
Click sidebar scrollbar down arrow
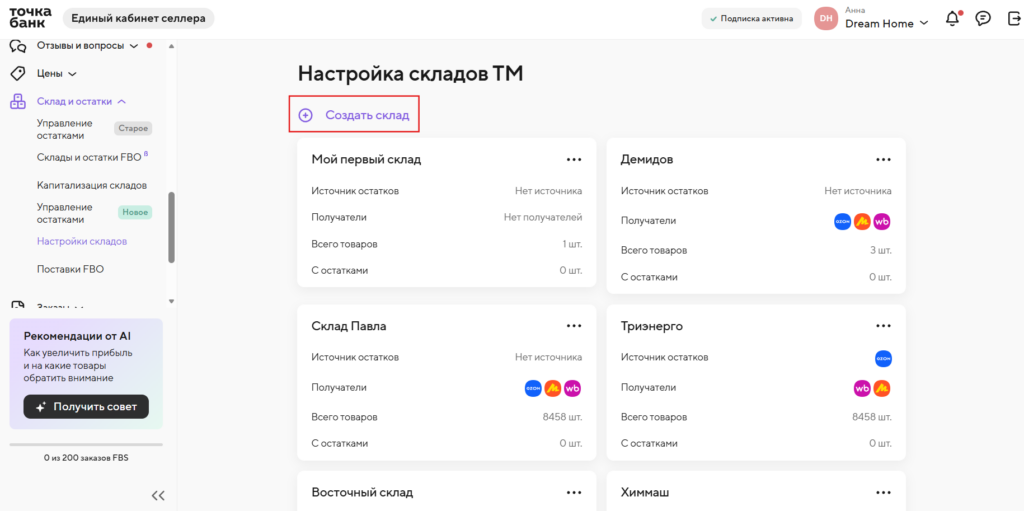coord(171,301)
